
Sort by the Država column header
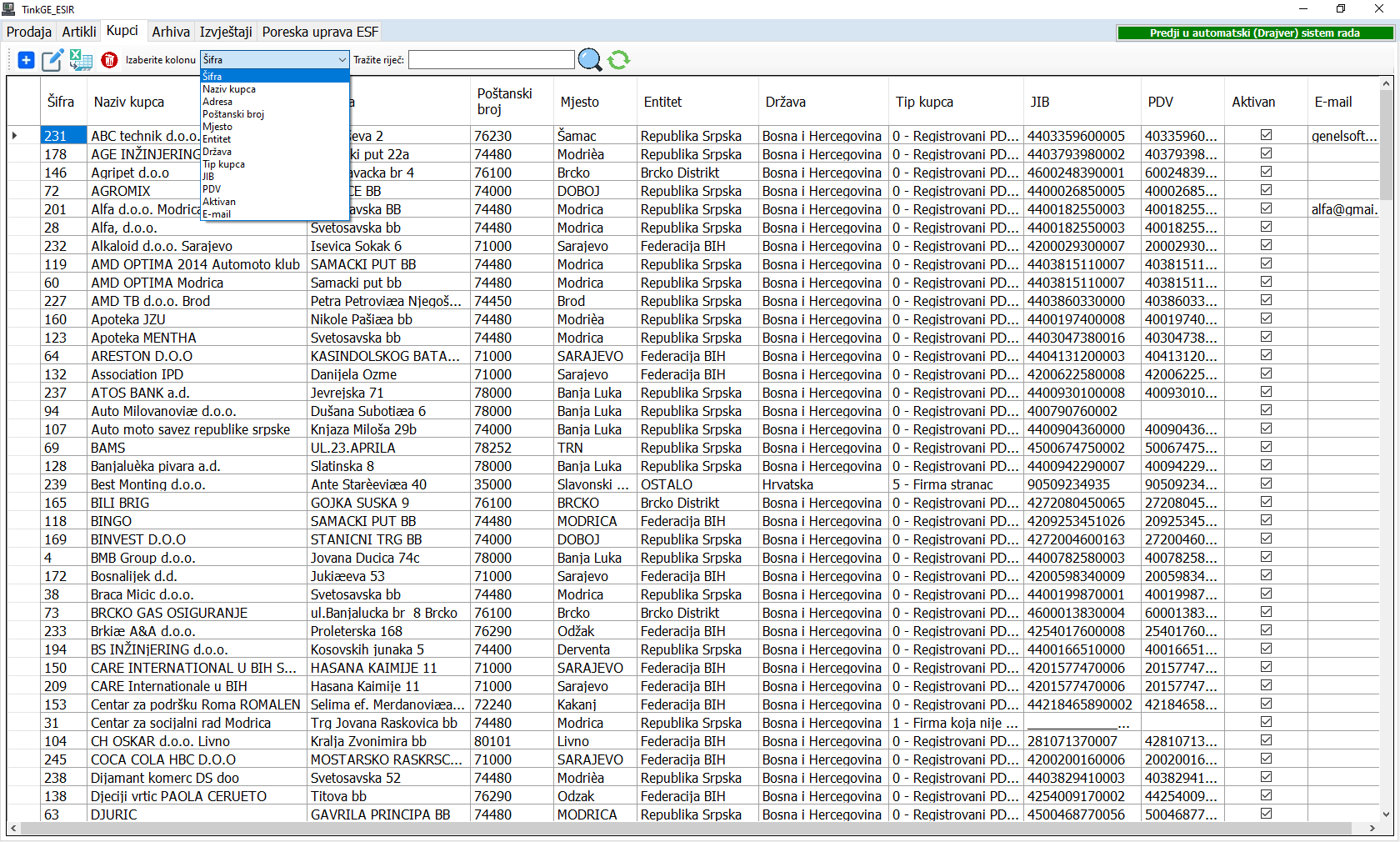(786, 102)
